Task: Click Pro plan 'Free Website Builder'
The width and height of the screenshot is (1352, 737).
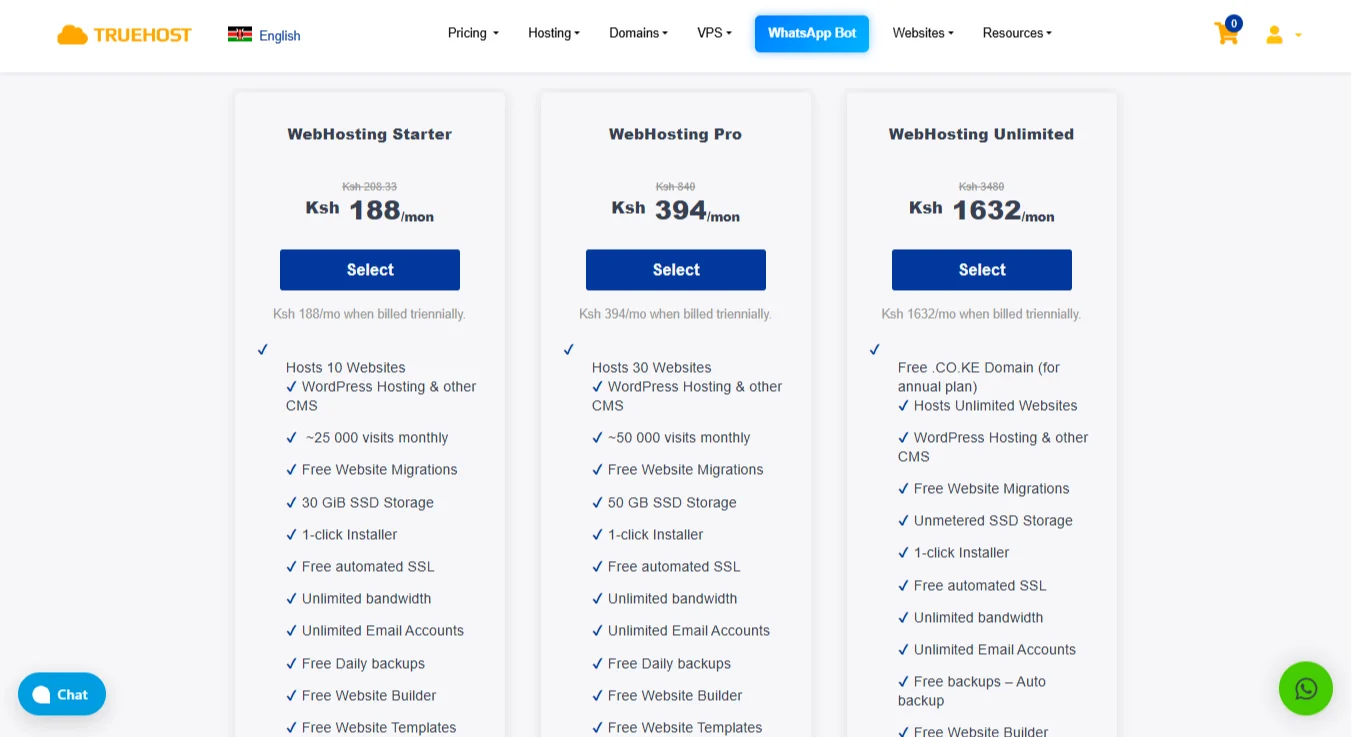Action: [x=675, y=696]
